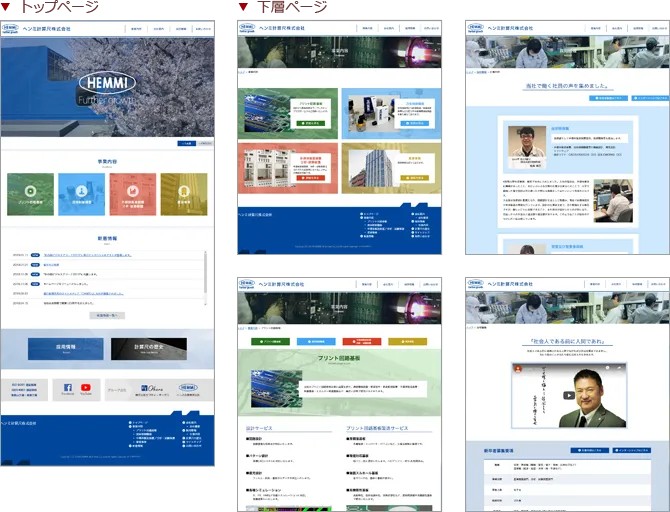Click green details button in business list page
This screenshot has height=512, width=670.
coord(311,123)
